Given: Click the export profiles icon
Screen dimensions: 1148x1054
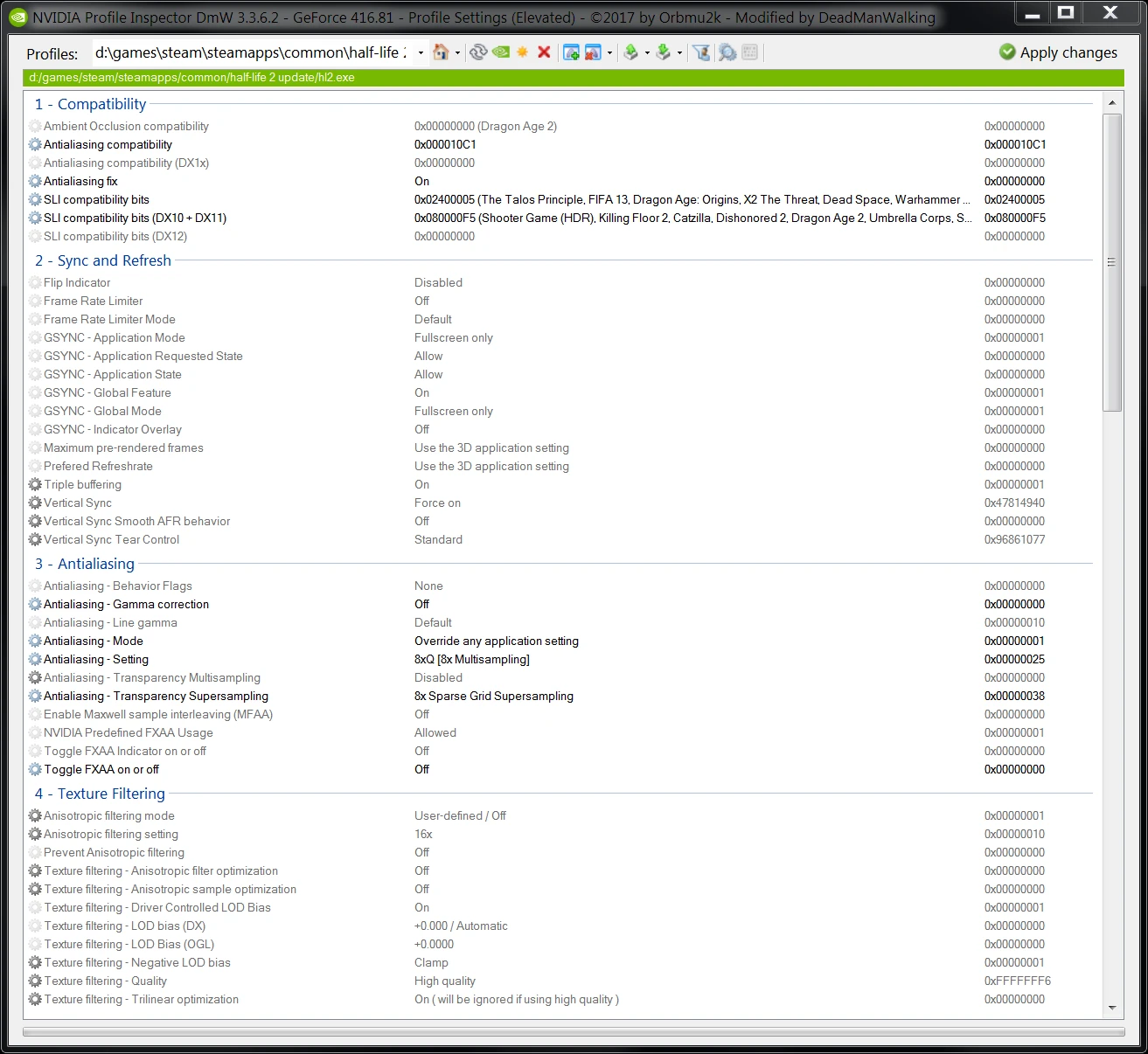Looking at the screenshot, I should coord(631,52).
